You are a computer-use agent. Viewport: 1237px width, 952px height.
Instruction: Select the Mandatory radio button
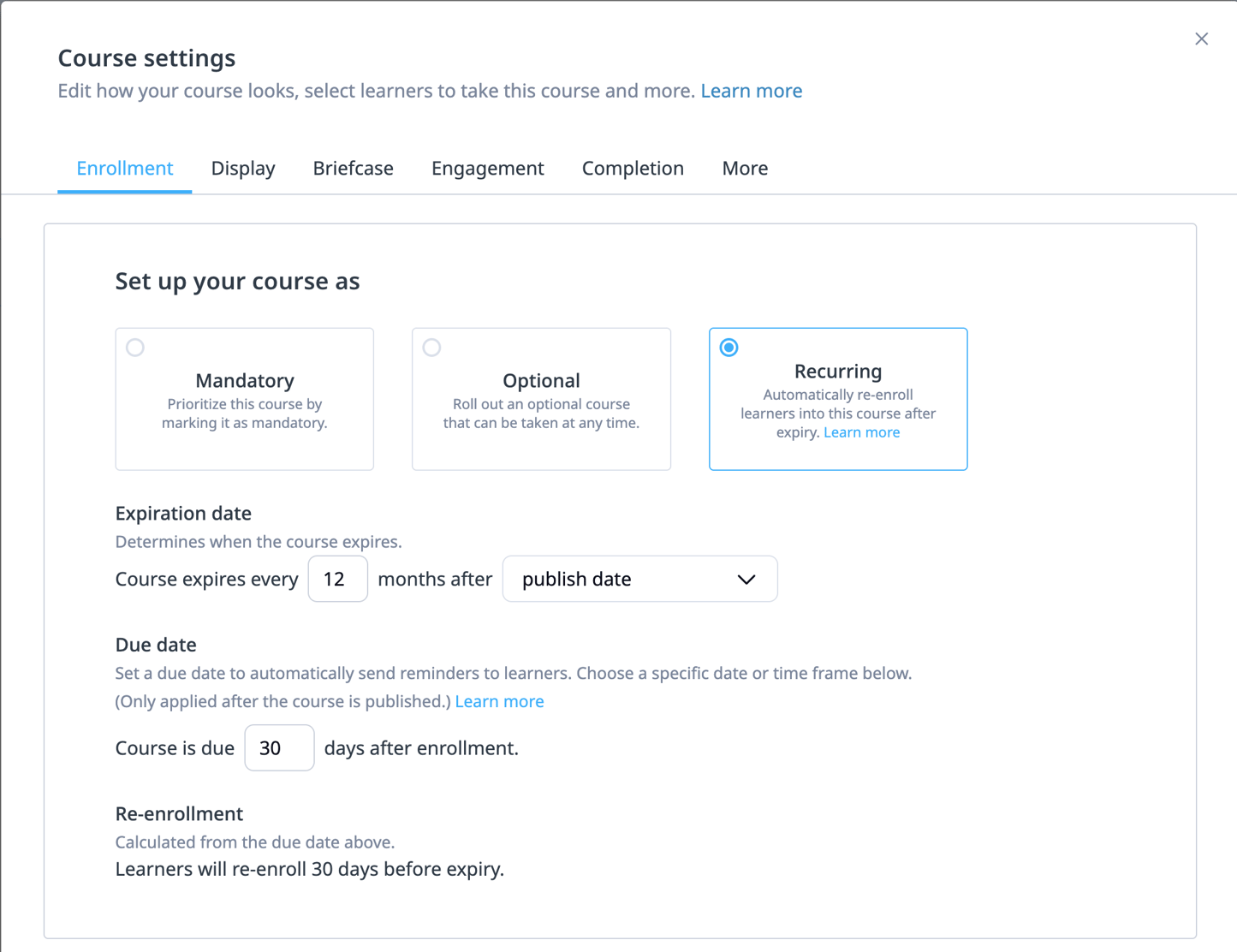point(135,348)
